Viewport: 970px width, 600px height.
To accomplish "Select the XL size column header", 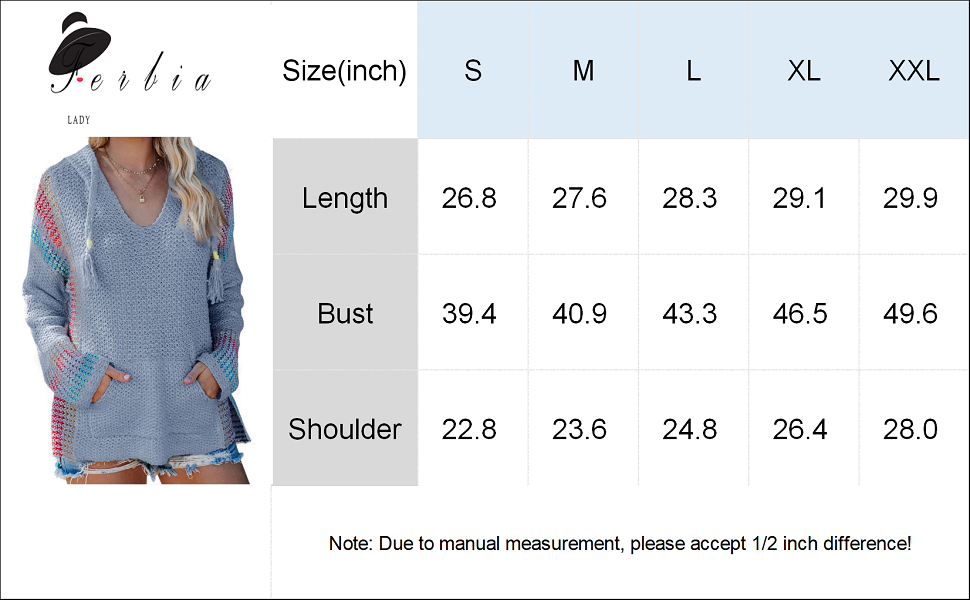I will pyautogui.click(x=803, y=71).
